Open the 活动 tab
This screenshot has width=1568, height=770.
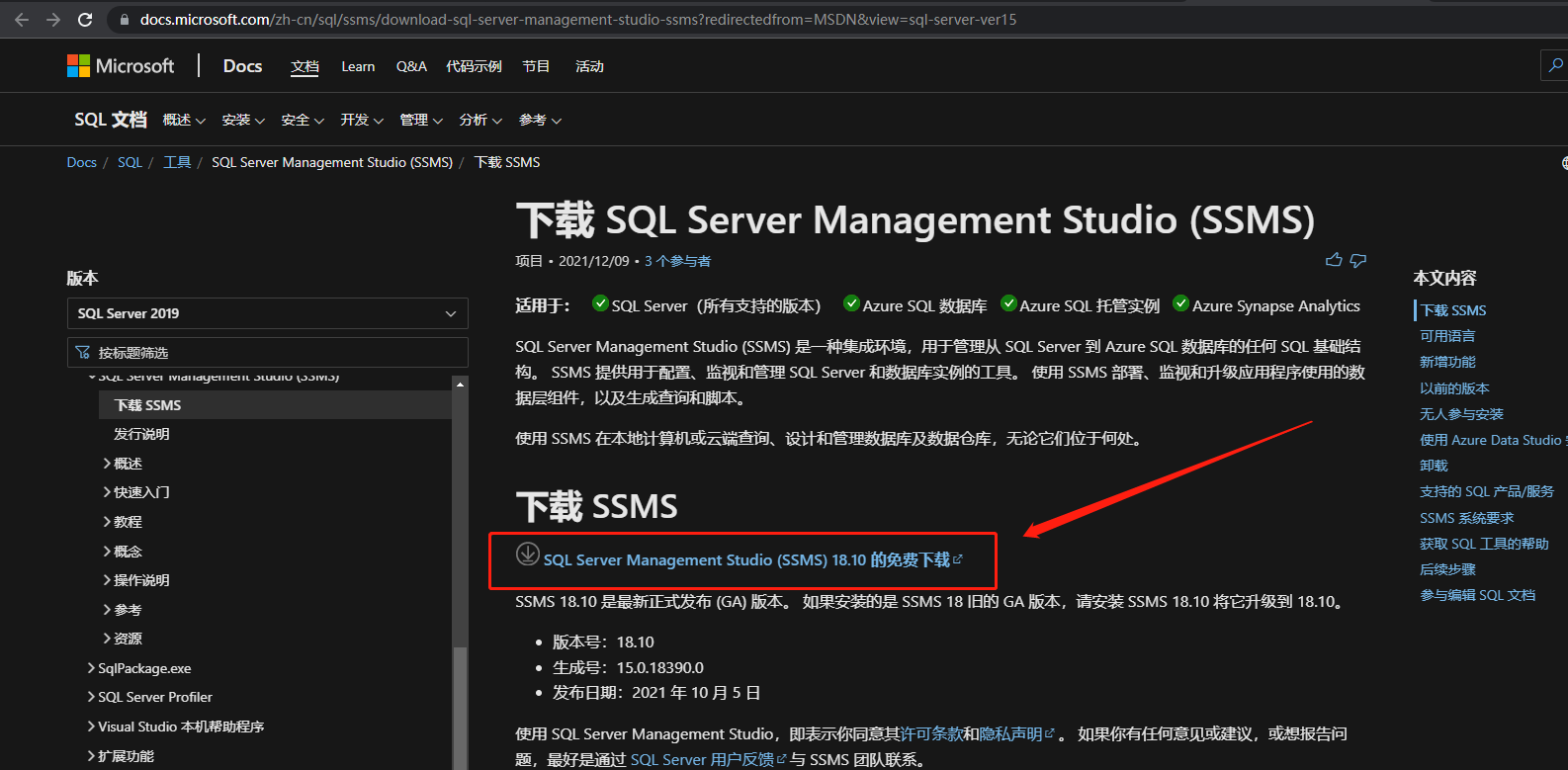(589, 66)
